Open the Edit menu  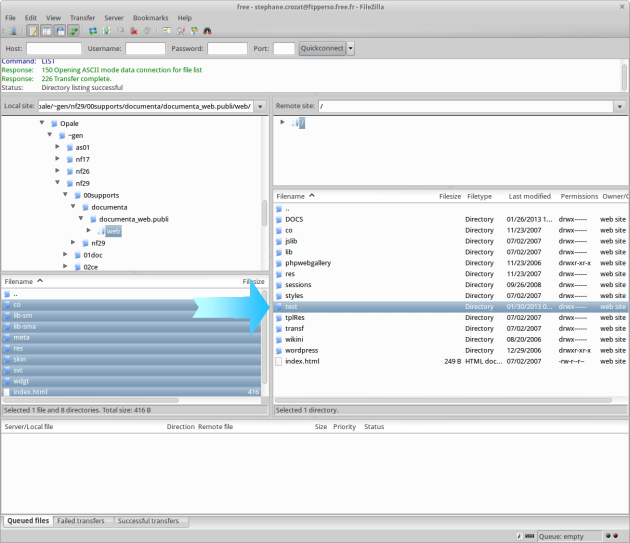[31, 18]
